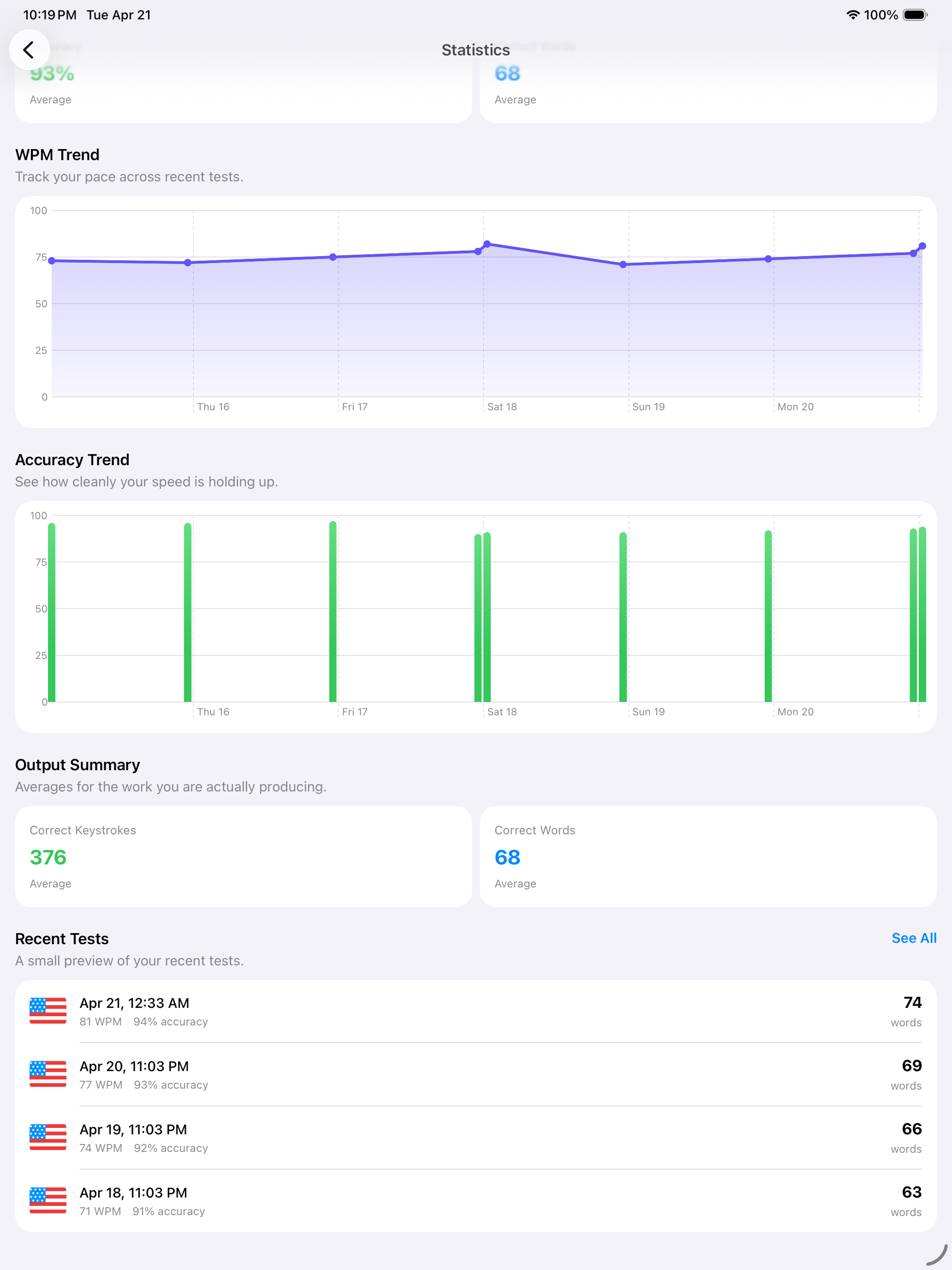Click the status bar time 10:19 PM
Image resolution: width=952 pixels, height=1270 pixels.
click(x=50, y=15)
